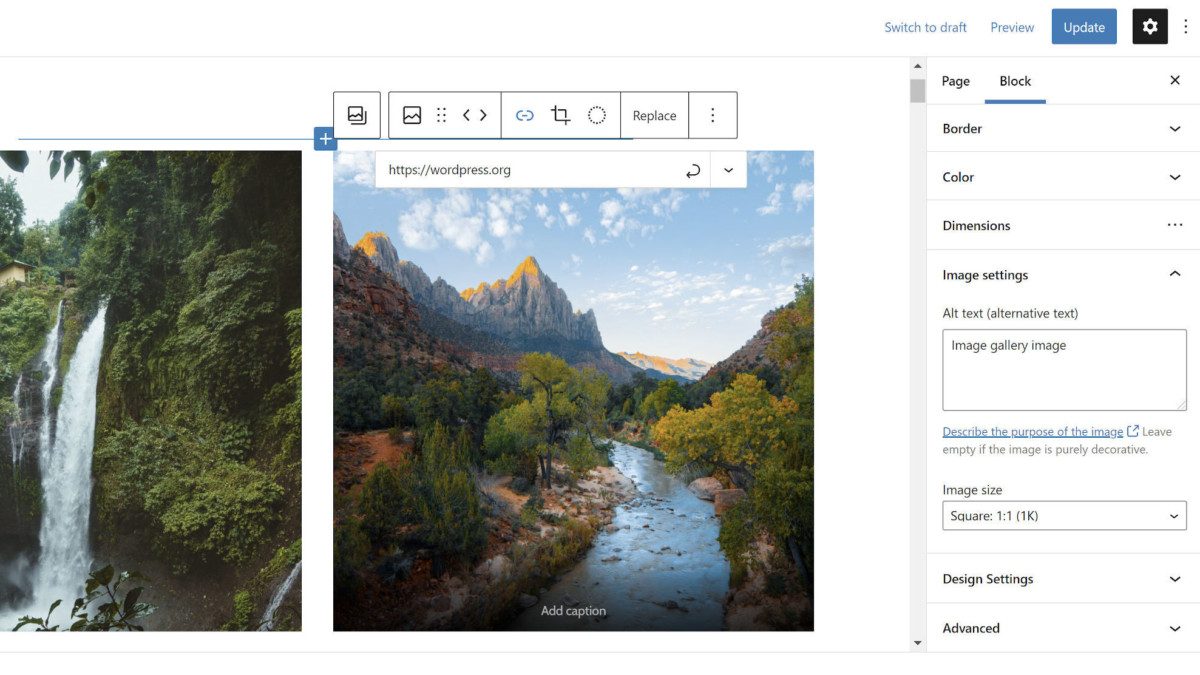
Task: Open the Image size dropdown
Action: 1064,516
